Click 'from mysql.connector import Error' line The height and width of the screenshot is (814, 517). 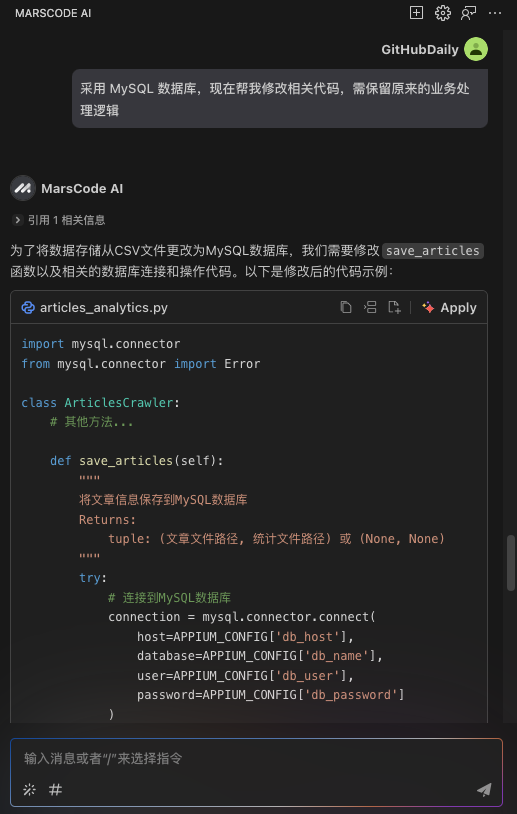click(141, 363)
